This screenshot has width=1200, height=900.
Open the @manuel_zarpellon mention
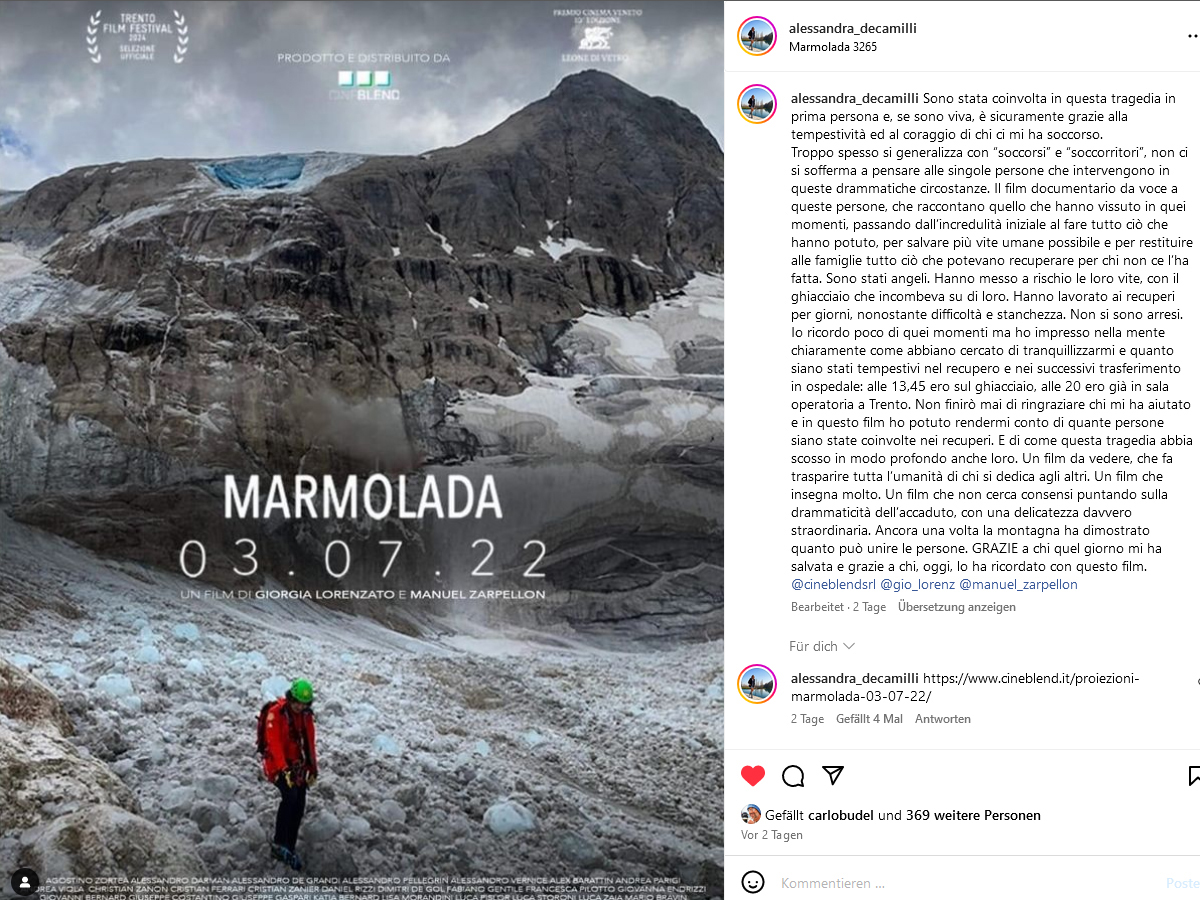pyautogui.click(x=1018, y=584)
